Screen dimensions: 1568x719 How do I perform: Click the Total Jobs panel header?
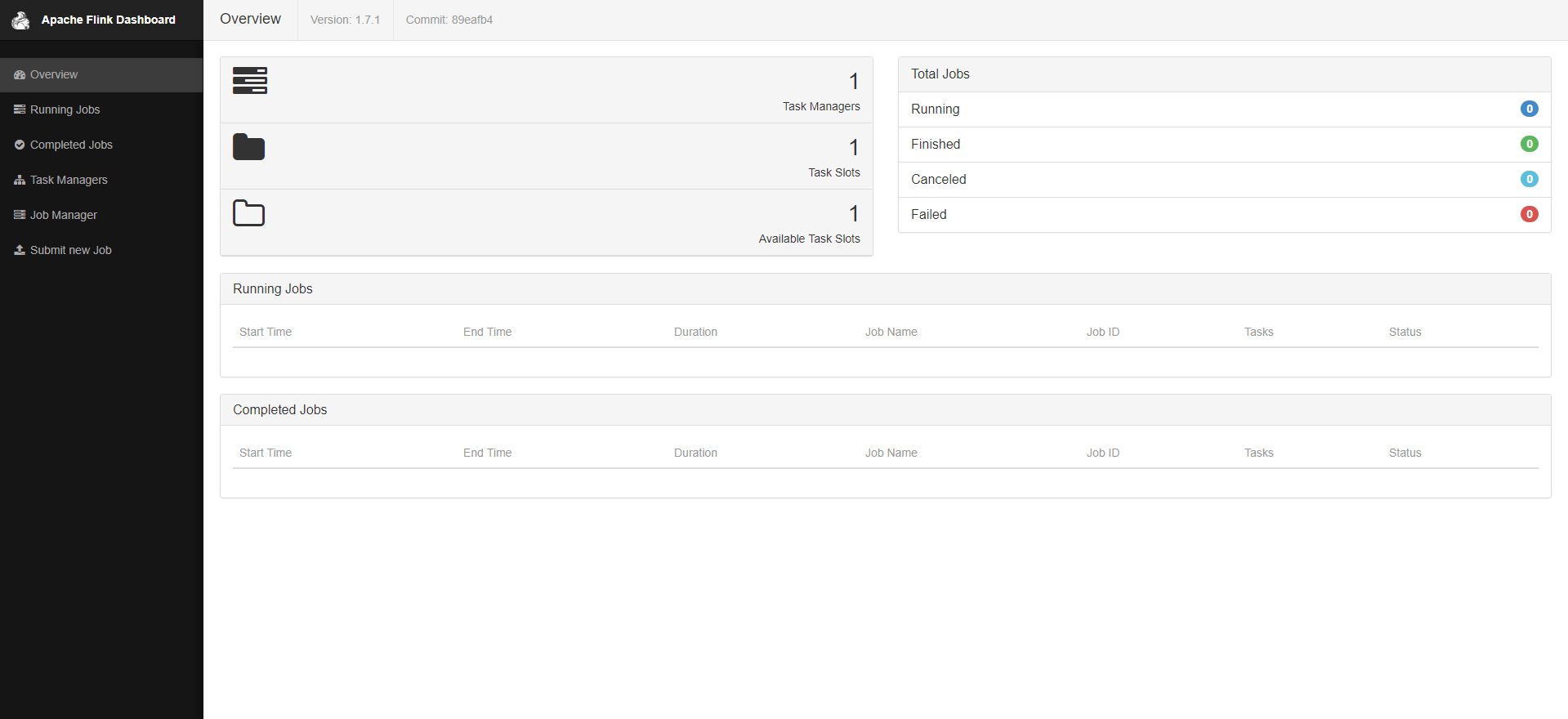(x=1224, y=74)
